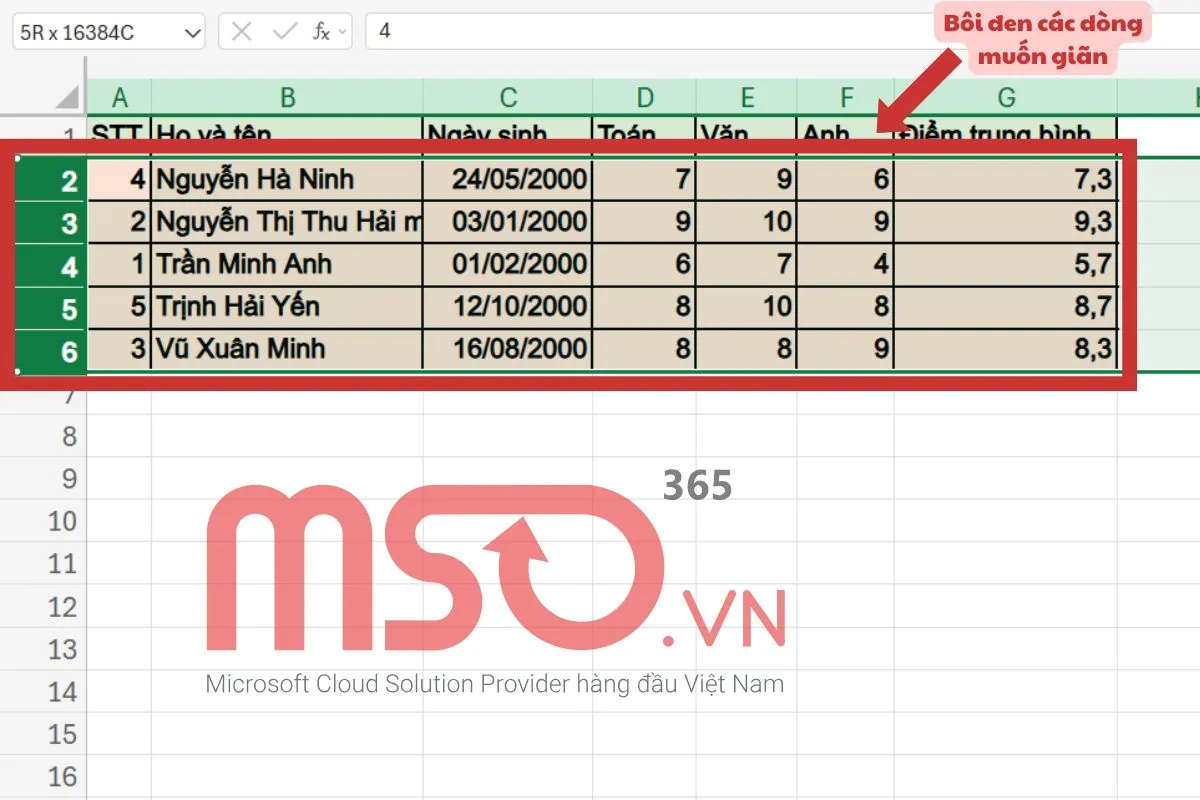
Task: Select row 4 header
Action: point(53,266)
